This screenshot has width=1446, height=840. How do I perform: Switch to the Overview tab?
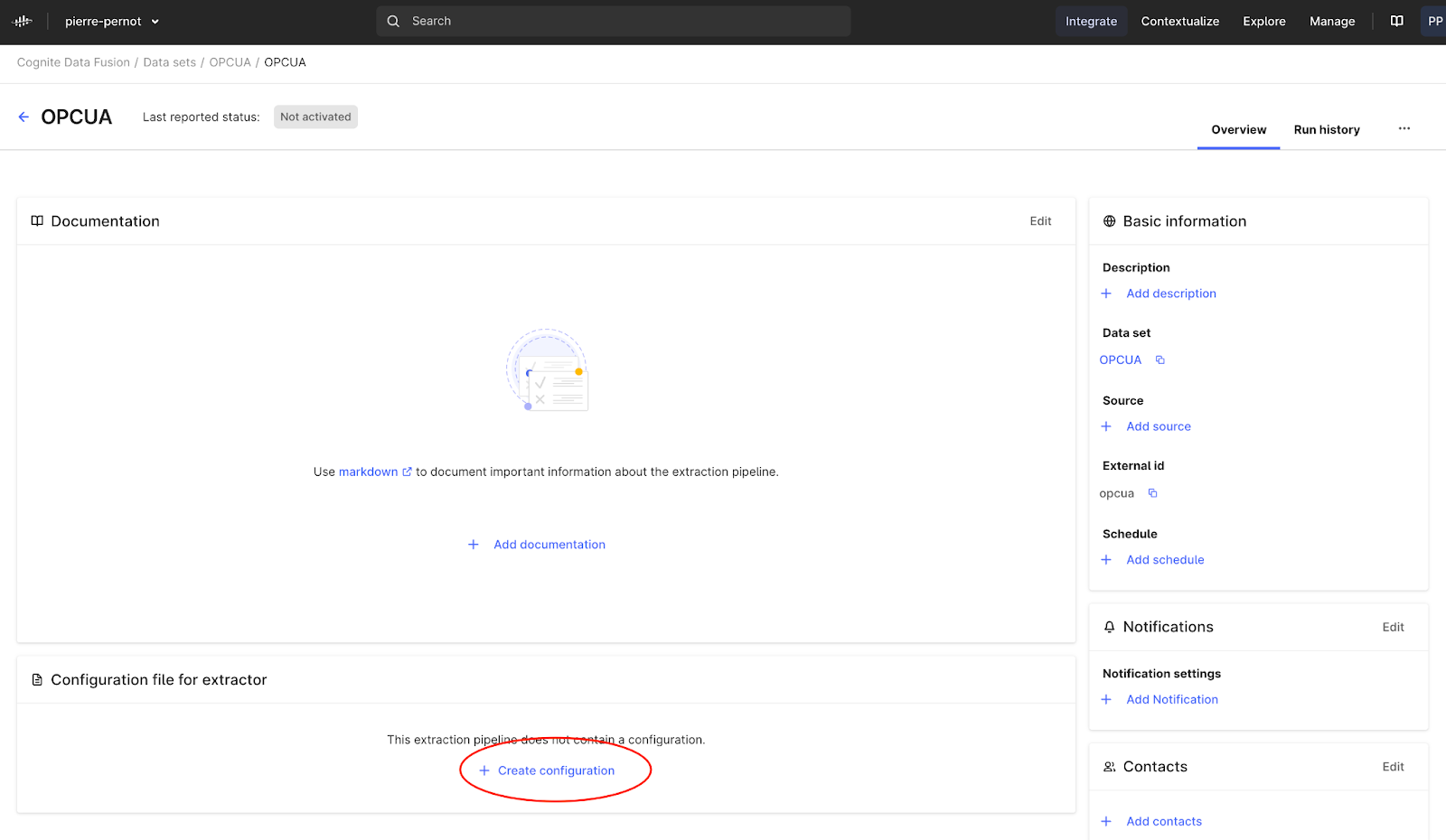(x=1238, y=130)
